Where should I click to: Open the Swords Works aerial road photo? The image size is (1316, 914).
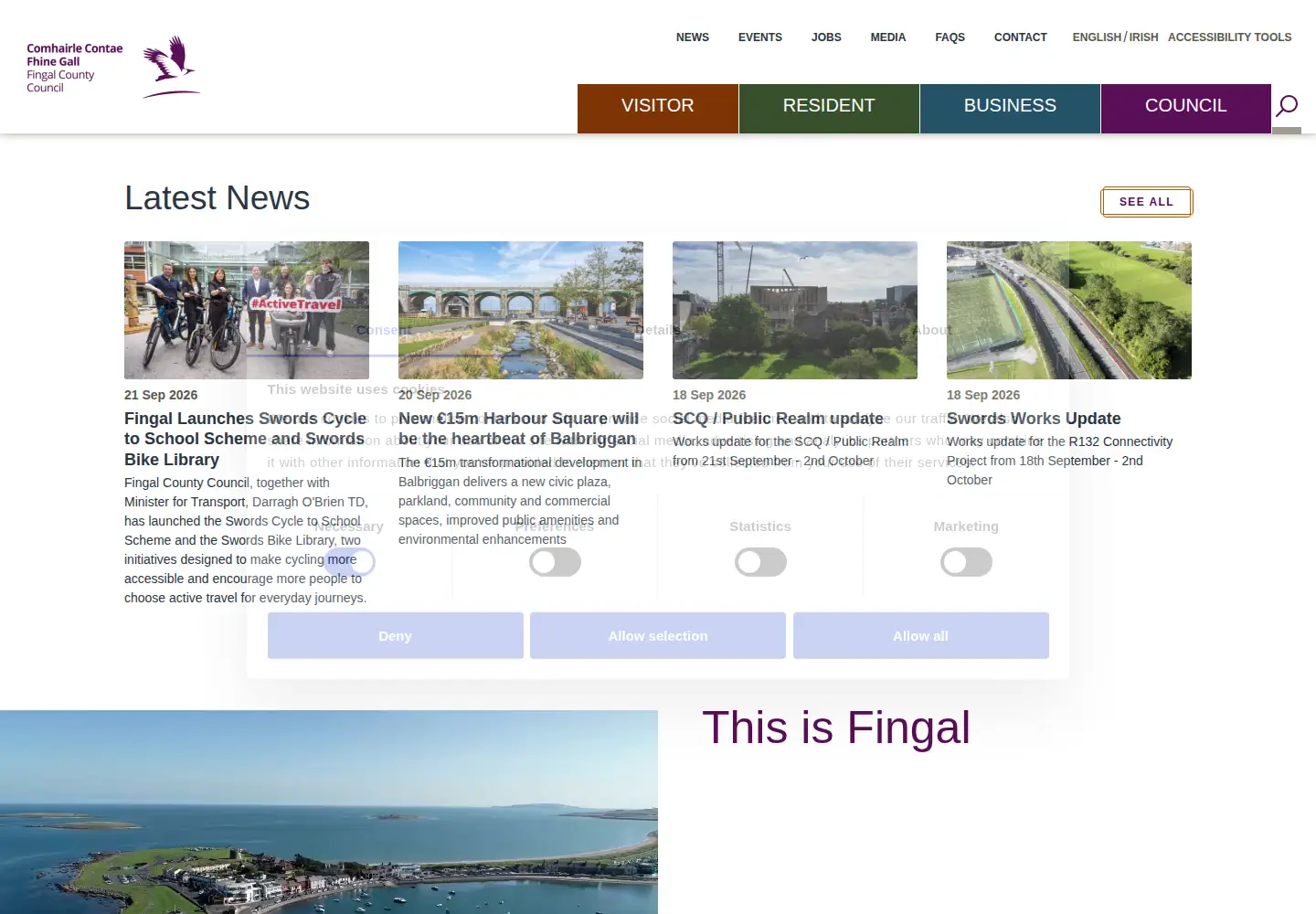click(x=1069, y=310)
